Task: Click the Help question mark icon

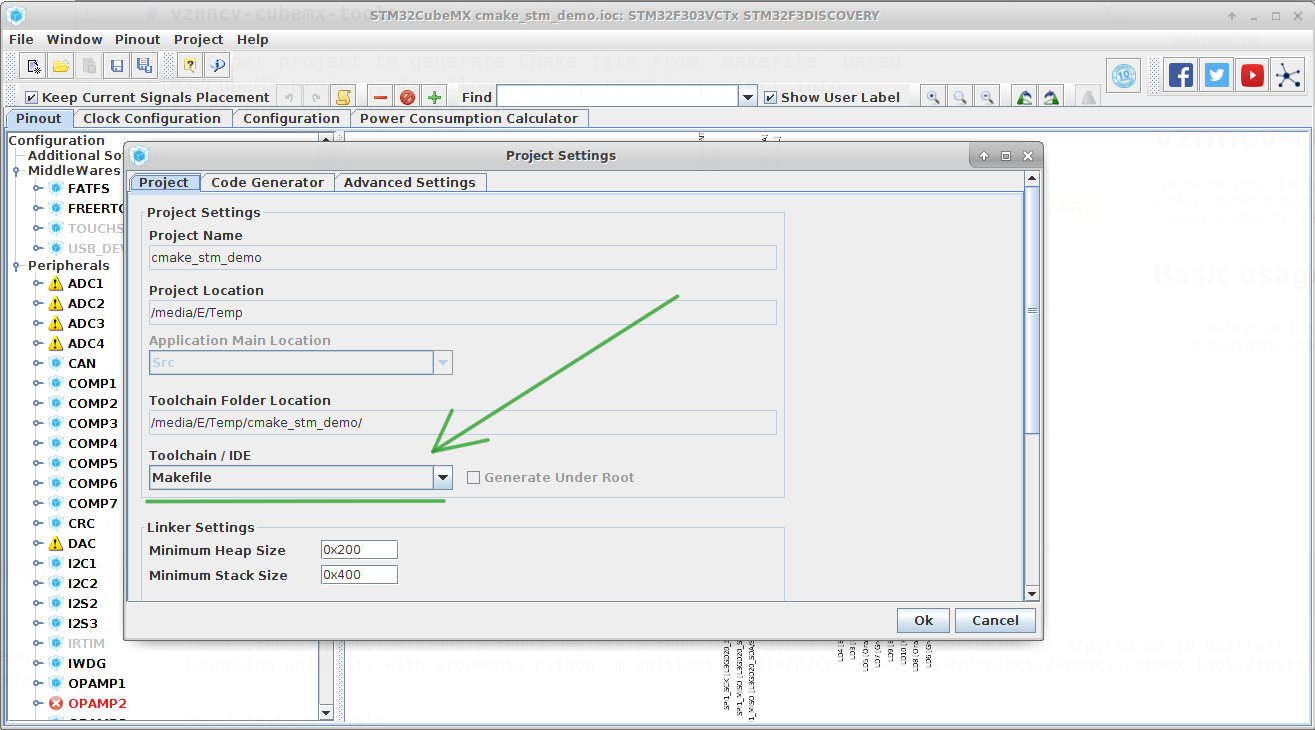Action: tap(188, 66)
